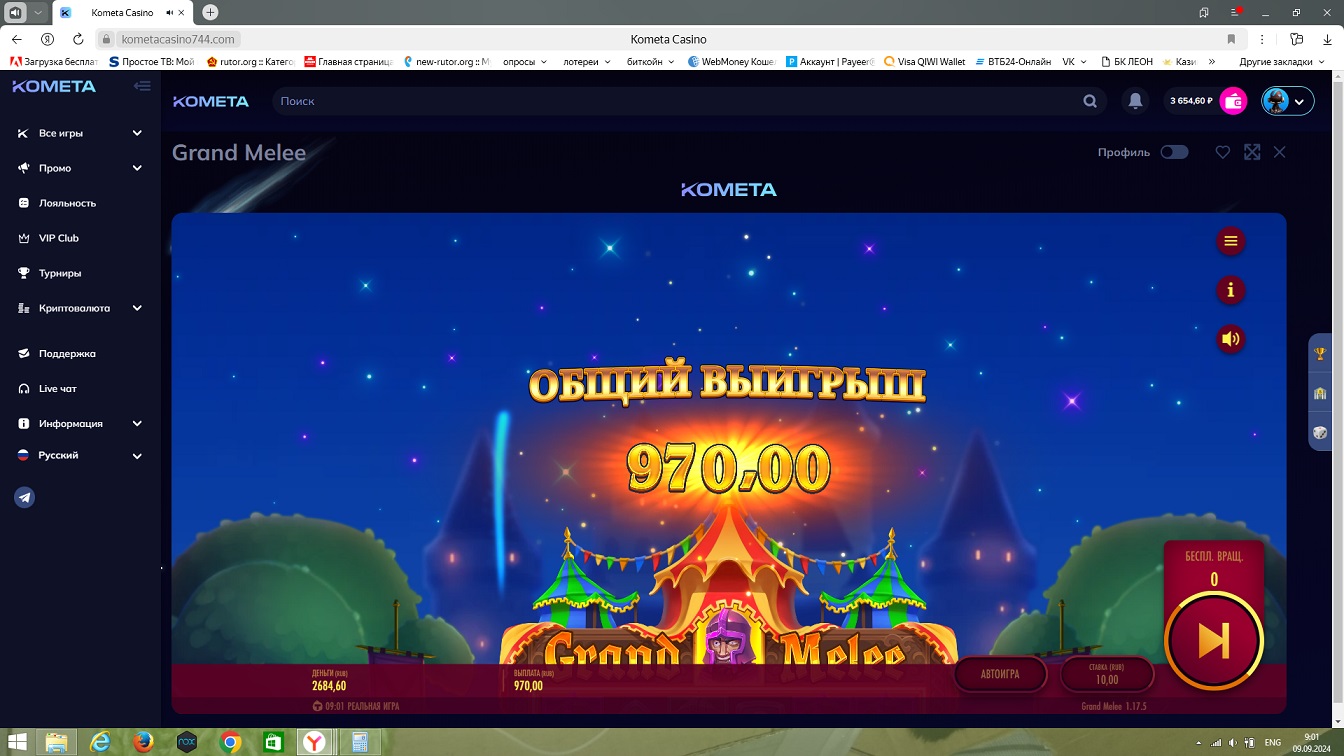Viewport: 1344px width, 756px height.
Task: Open a new browser tab
Action: pos(210,12)
